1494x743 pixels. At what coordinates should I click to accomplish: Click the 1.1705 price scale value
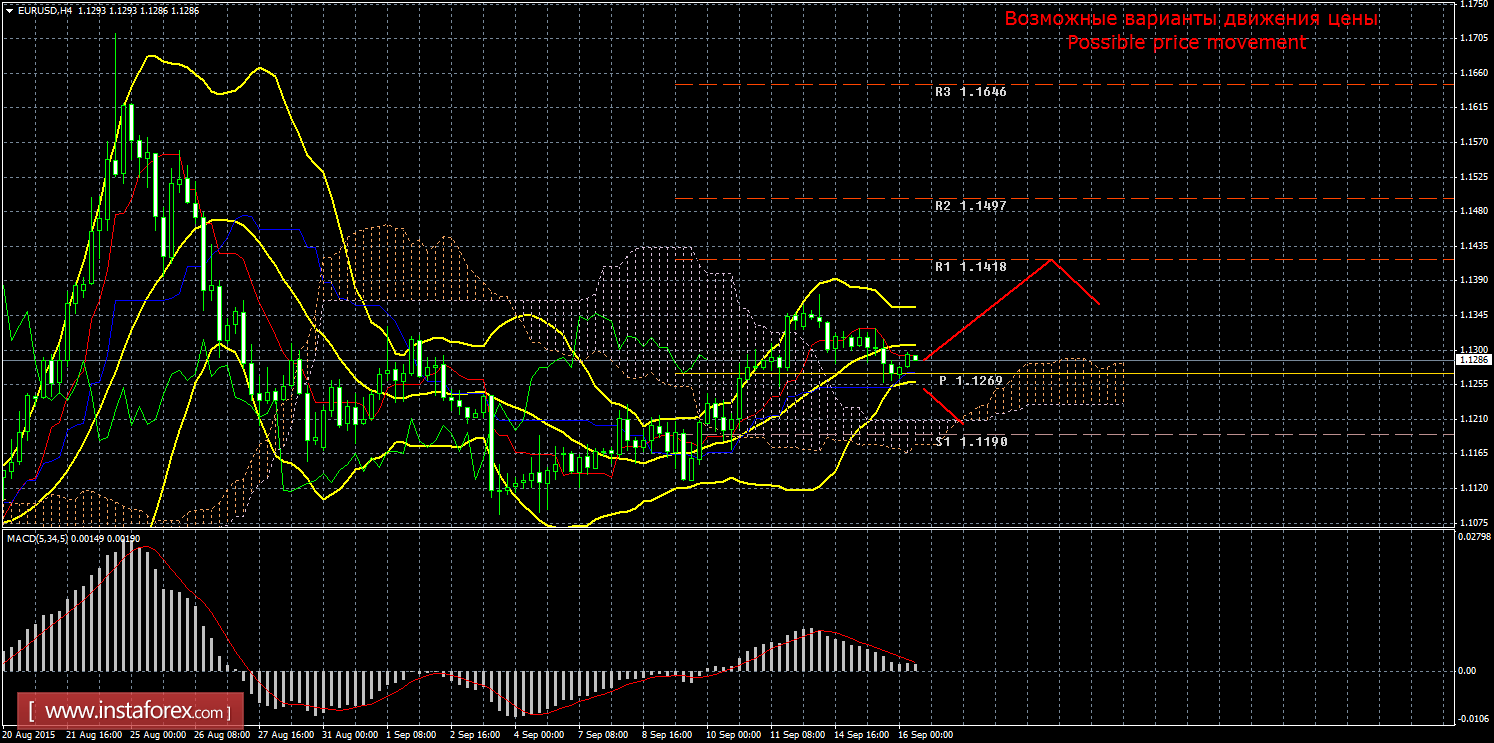(x=1474, y=39)
